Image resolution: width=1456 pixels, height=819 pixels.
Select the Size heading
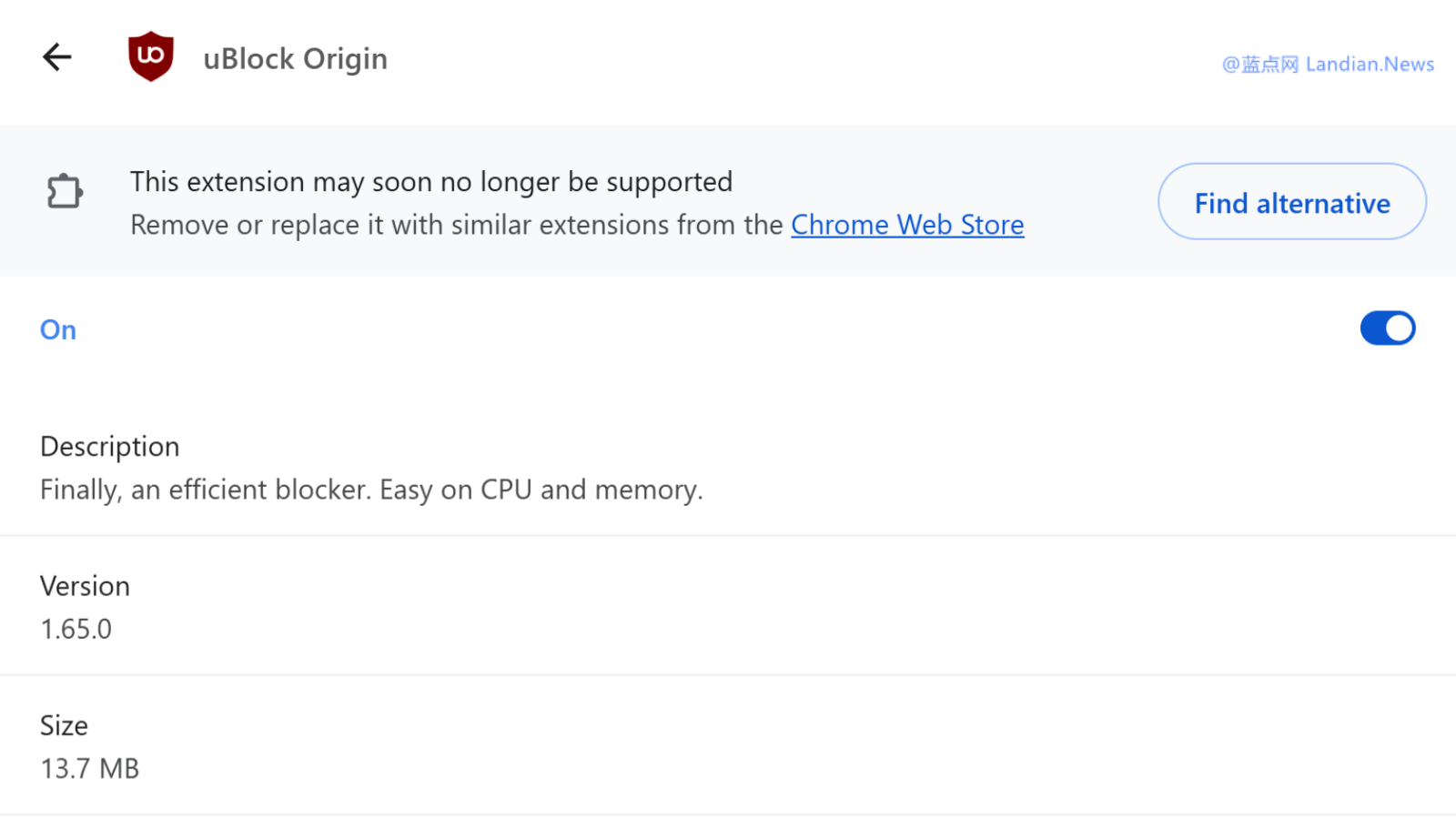click(x=64, y=725)
